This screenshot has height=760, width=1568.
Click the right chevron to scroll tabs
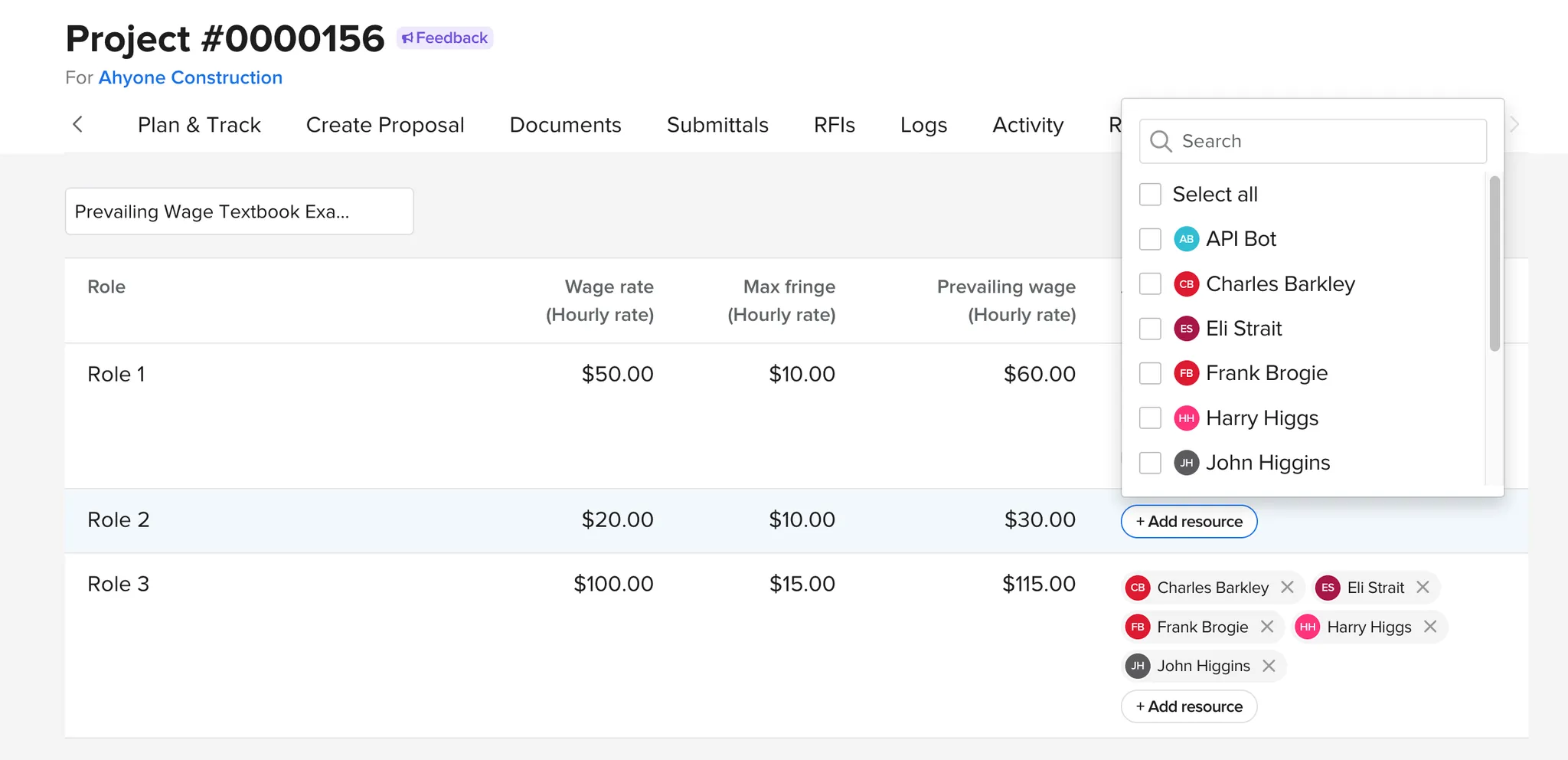1514,125
